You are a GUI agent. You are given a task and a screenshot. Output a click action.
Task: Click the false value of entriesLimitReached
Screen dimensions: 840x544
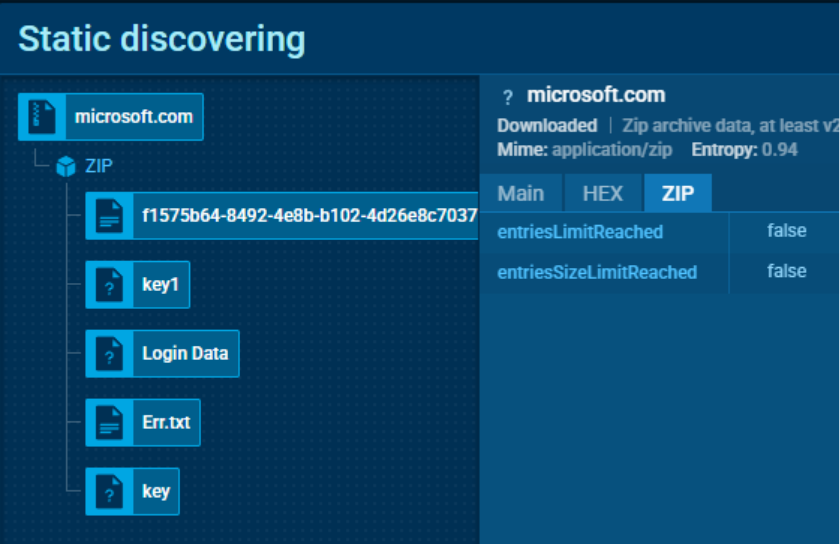click(x=786, y=230)
